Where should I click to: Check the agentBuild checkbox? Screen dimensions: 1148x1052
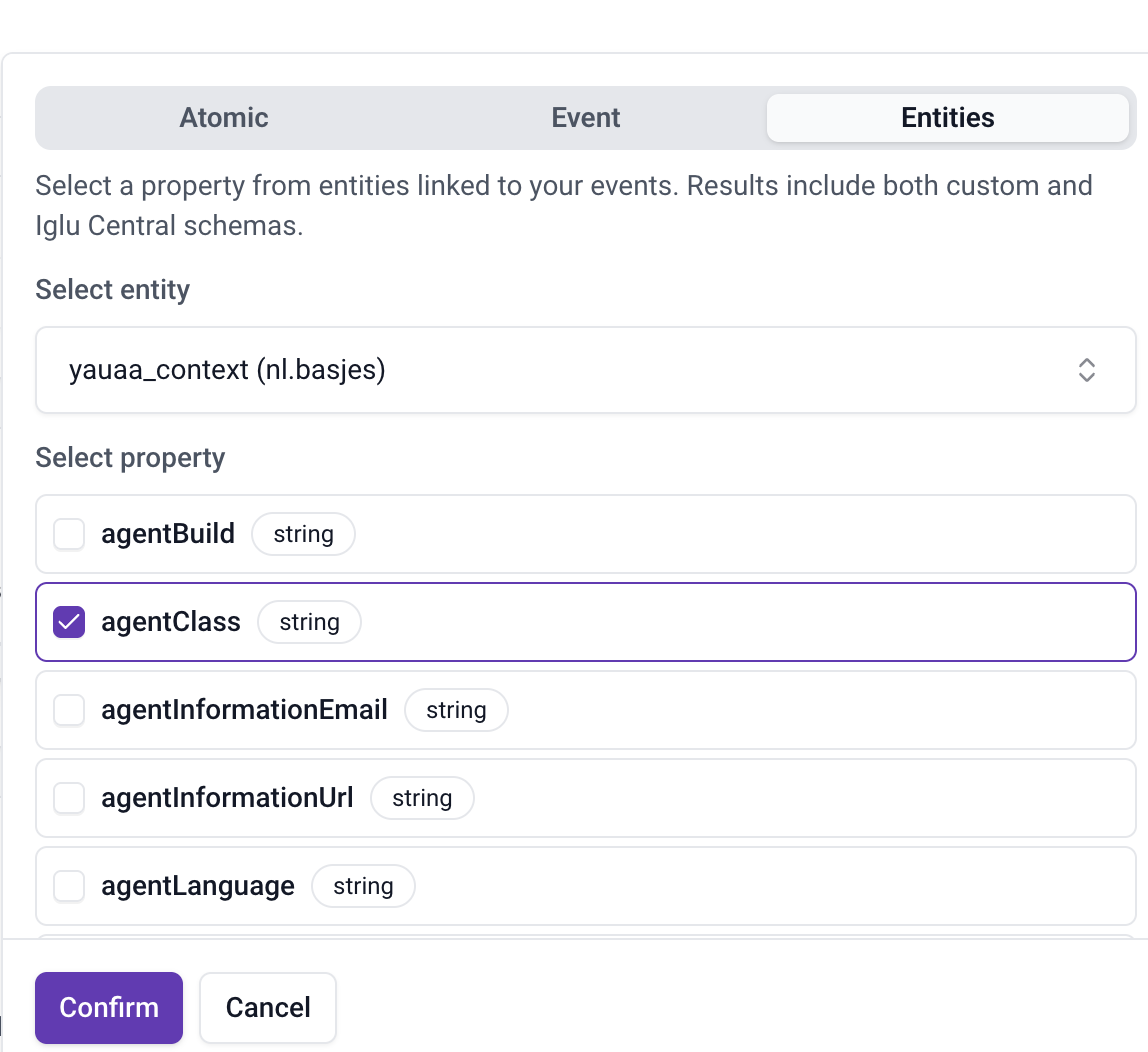click(69, 534)
